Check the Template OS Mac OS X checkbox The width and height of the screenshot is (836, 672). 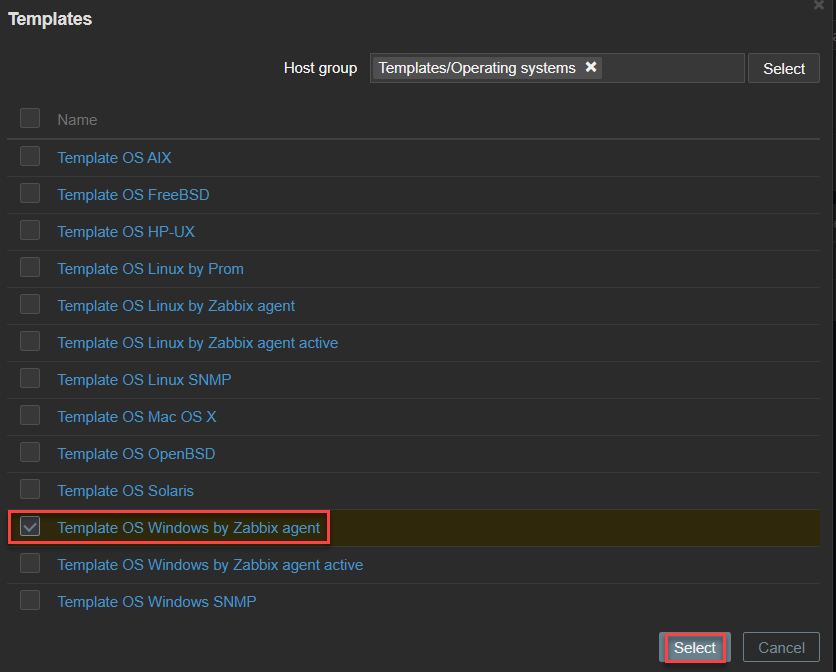click(x=29, y=414)
